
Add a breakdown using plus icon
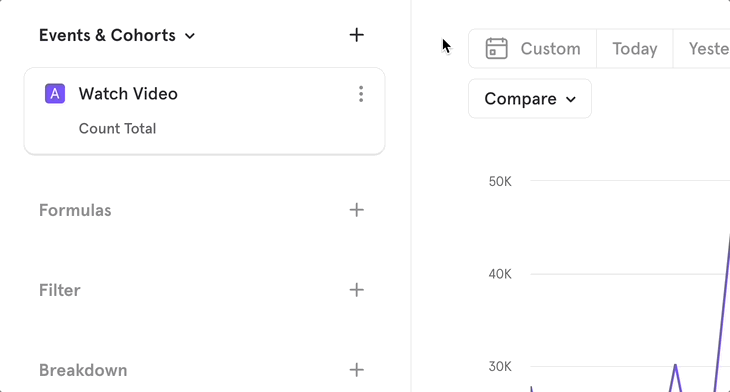pos(357,370)
